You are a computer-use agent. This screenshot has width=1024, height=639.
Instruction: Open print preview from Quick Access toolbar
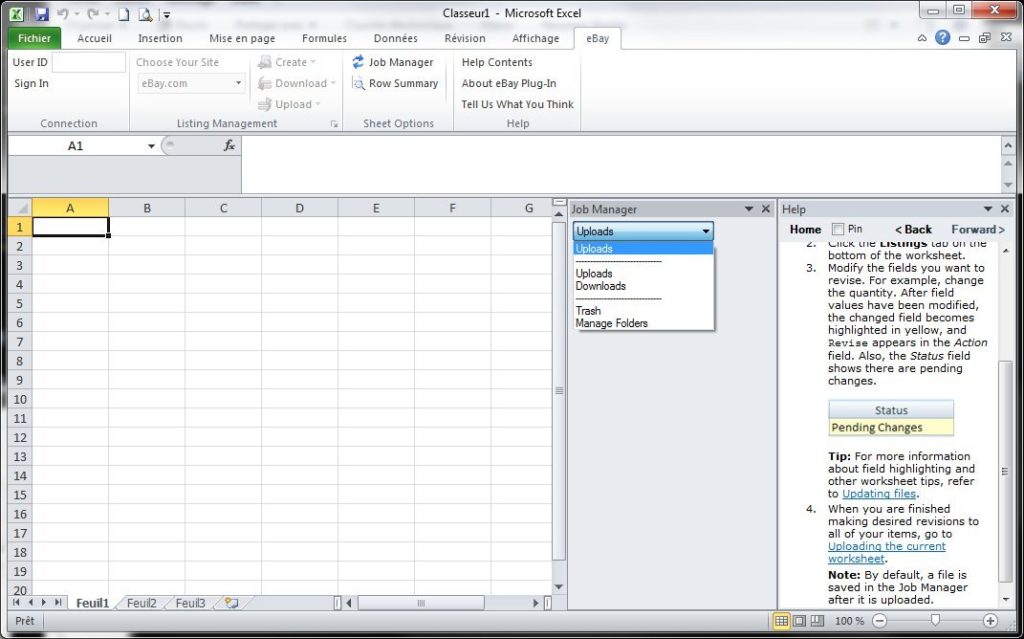click(x=145, y=14)
